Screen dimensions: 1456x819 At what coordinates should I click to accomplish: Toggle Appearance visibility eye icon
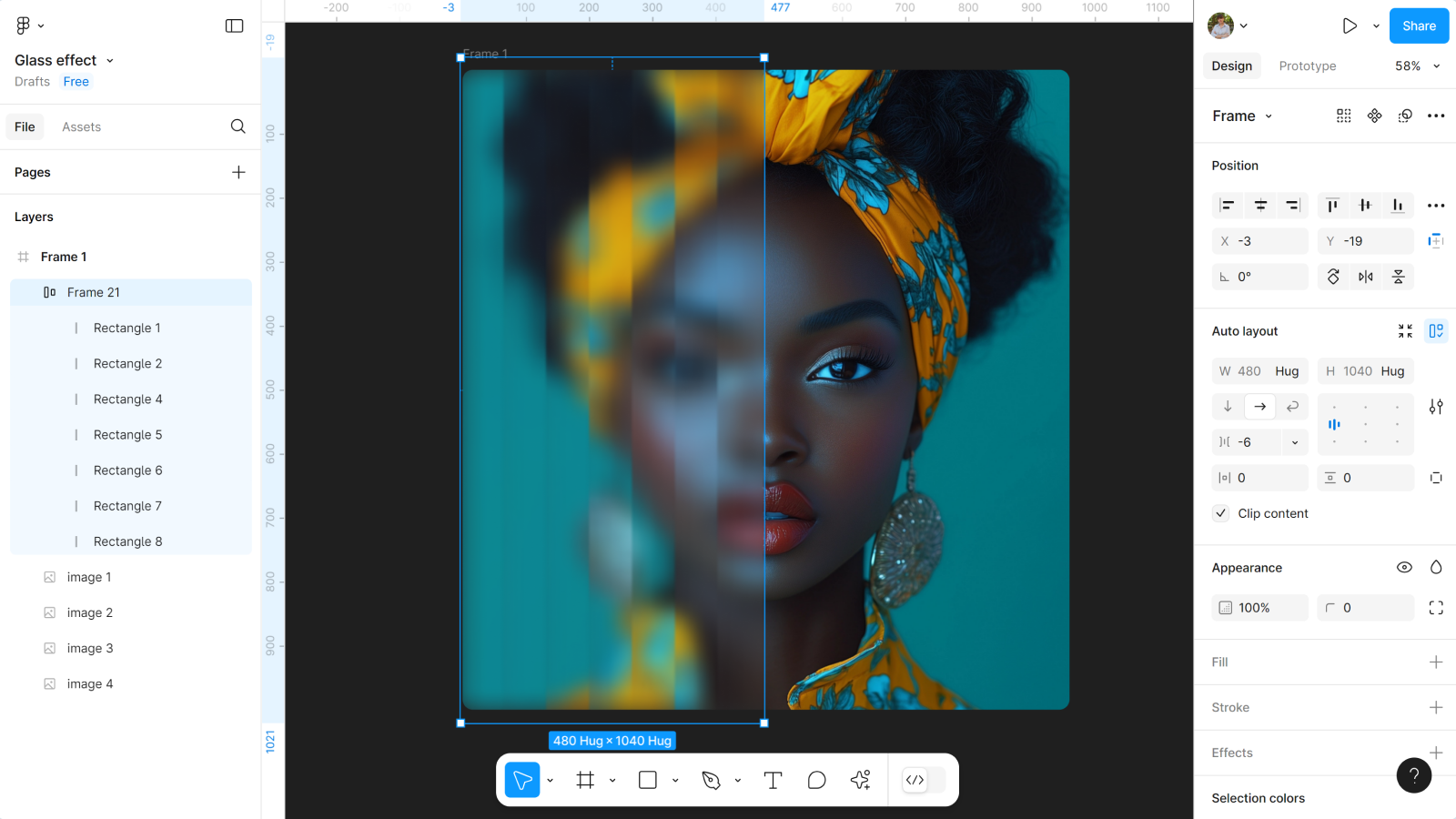pos(1404,567)
